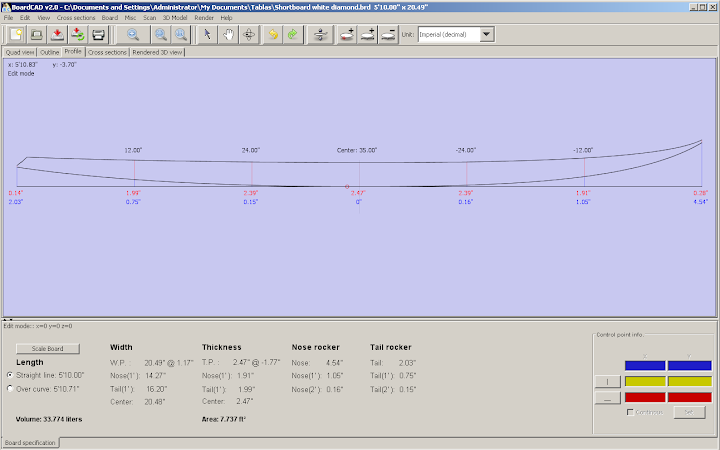Select the rotate view tool icon
Screen dimensions: 720x450
[x=249, y=34]
